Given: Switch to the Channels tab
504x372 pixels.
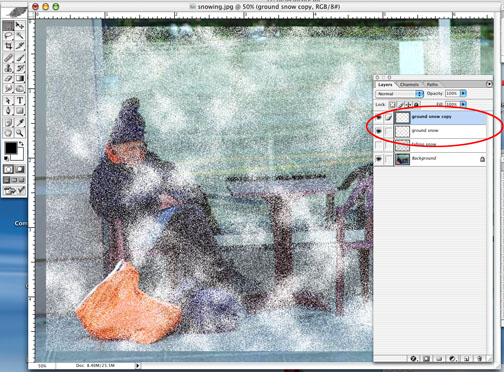Looking at the screenshot, I should click(x=409, y=85).
